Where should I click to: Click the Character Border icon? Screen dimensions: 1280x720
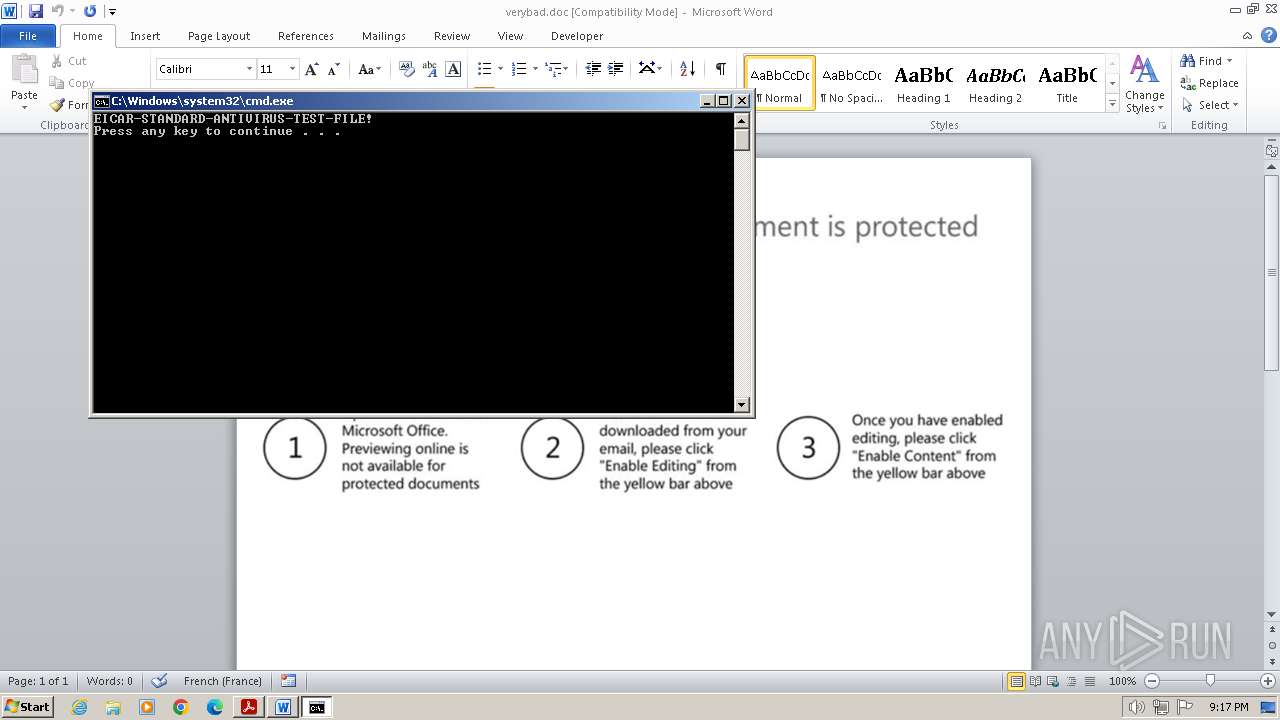(x=453, y=69)
